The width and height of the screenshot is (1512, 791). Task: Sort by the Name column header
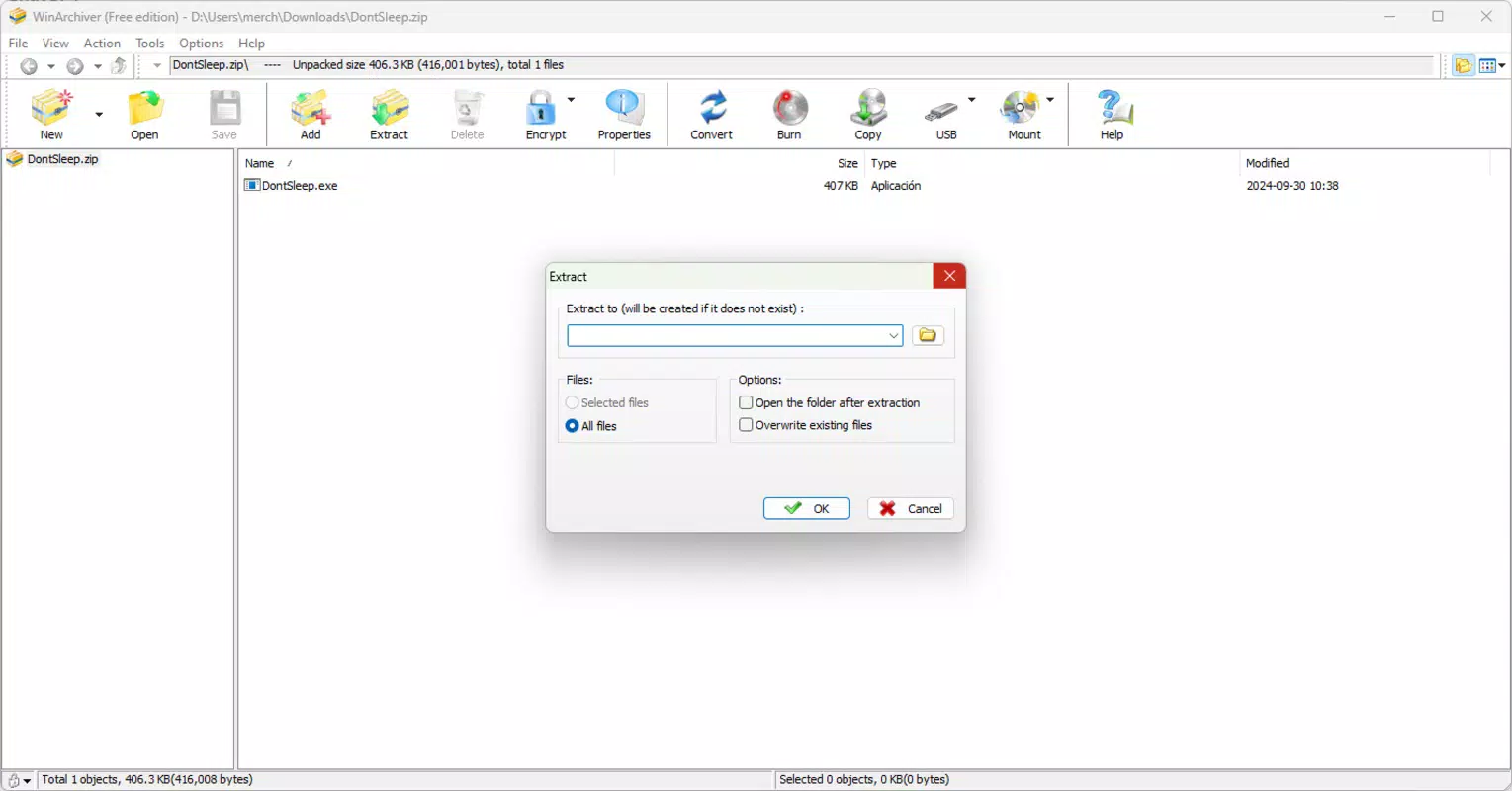point(426,163)
